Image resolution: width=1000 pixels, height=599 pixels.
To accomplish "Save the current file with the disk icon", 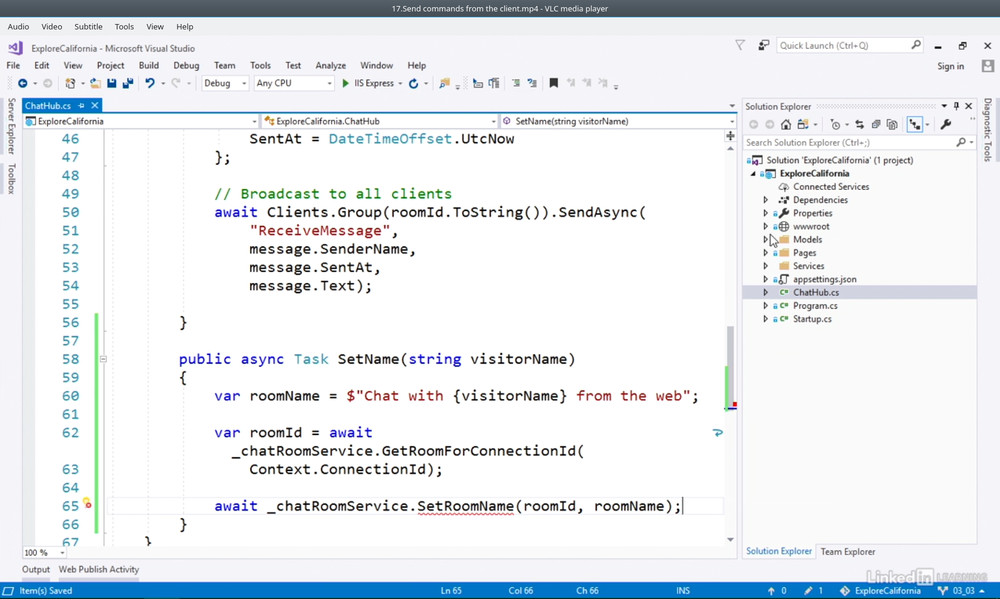I will coord(112,84).
